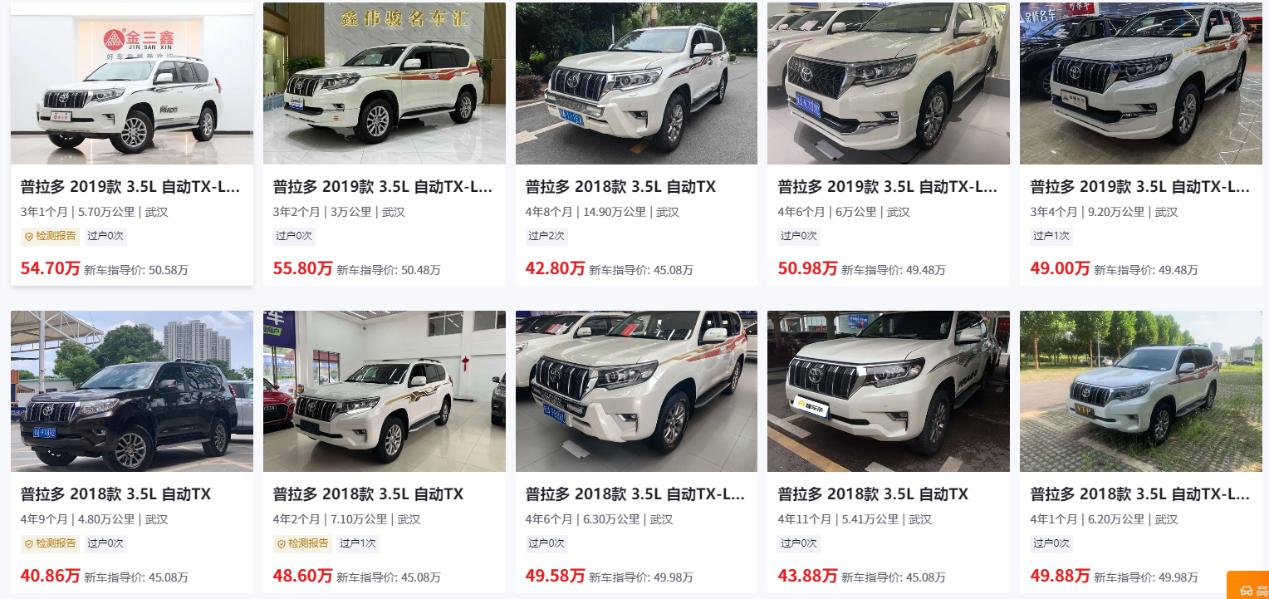Click the orange floating widget at bottom-right corner
The width and height of the screenshot is (1269, 599).
pos(1248,587)
